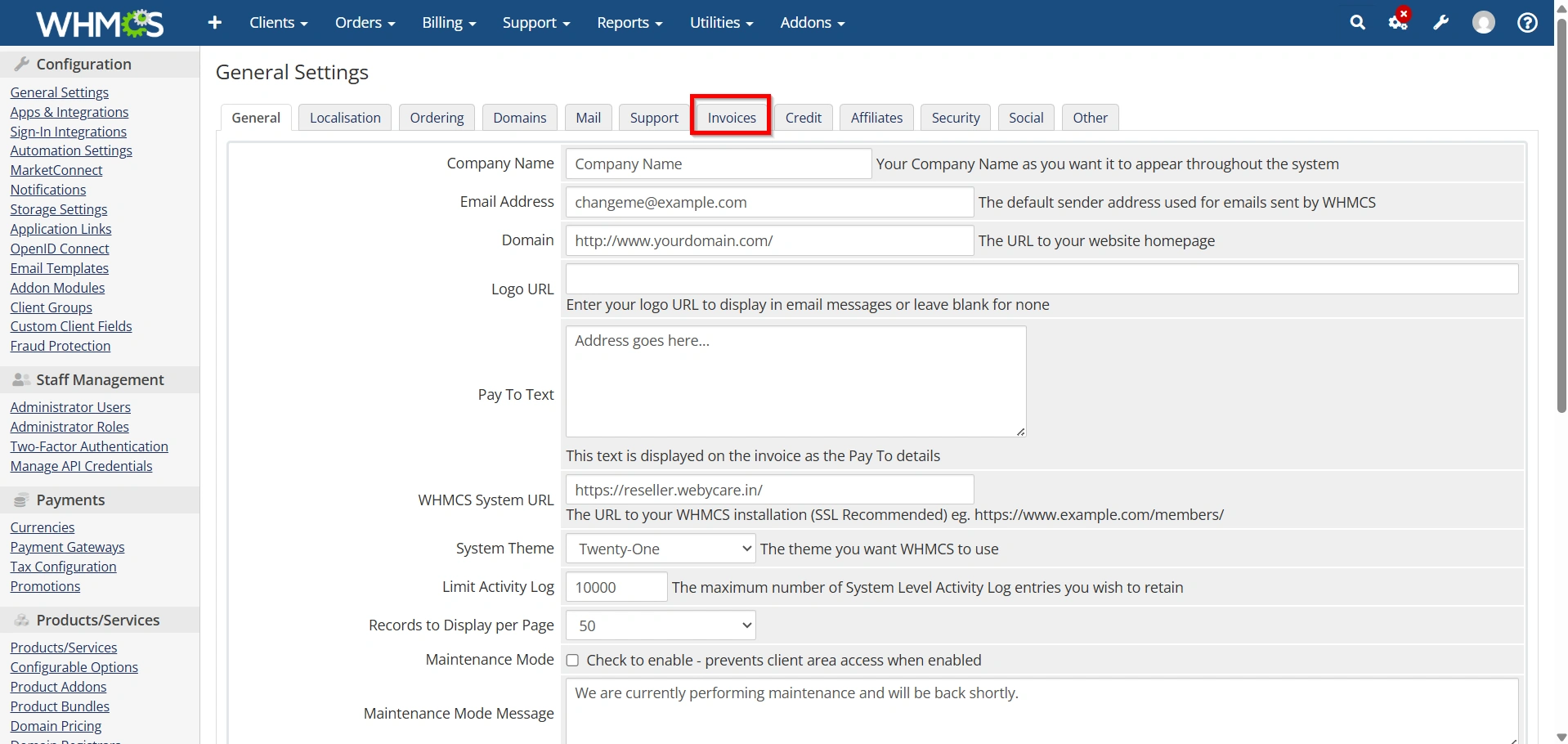Image resolution: width=1568 pixels, height=744 pixels.
Task: Focus the Email Address field
Action: click(x=769, y=202)
